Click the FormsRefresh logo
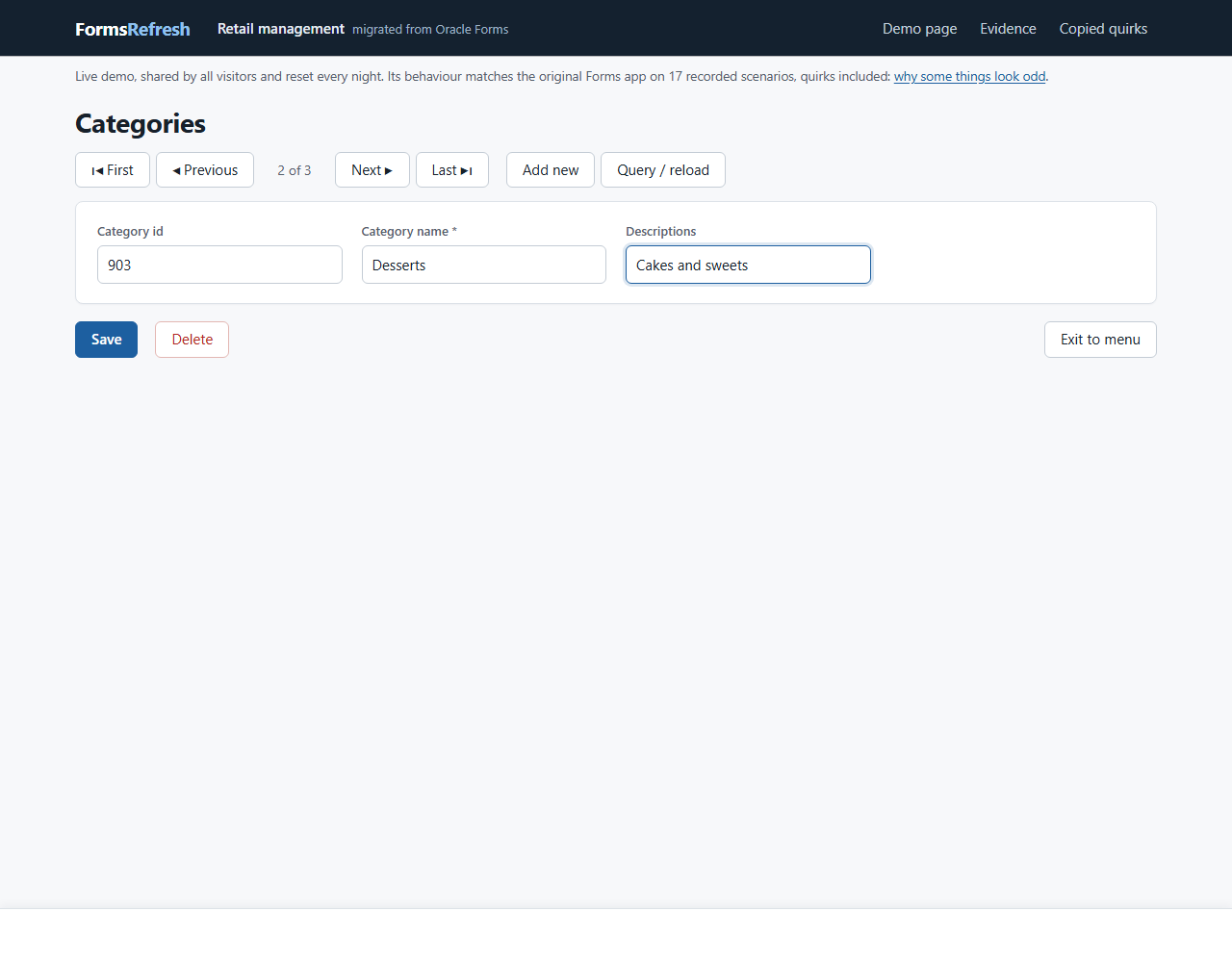1232x962 pixels. click(133, 29)
